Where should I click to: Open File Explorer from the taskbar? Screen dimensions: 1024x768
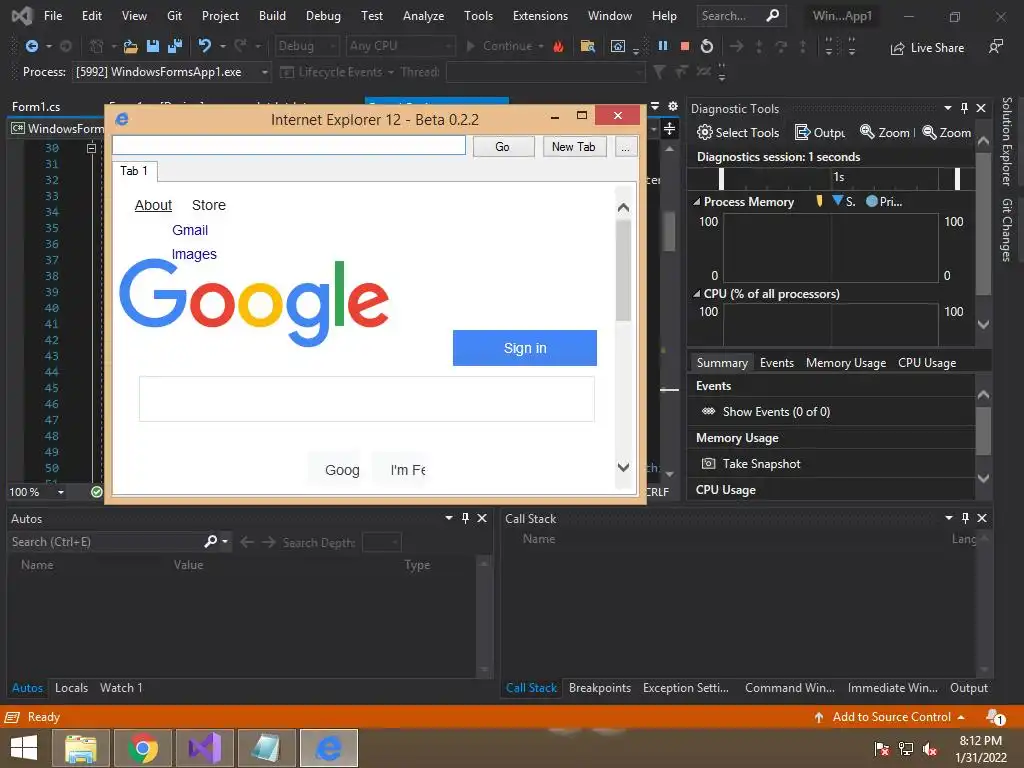[x=81, y=748]
